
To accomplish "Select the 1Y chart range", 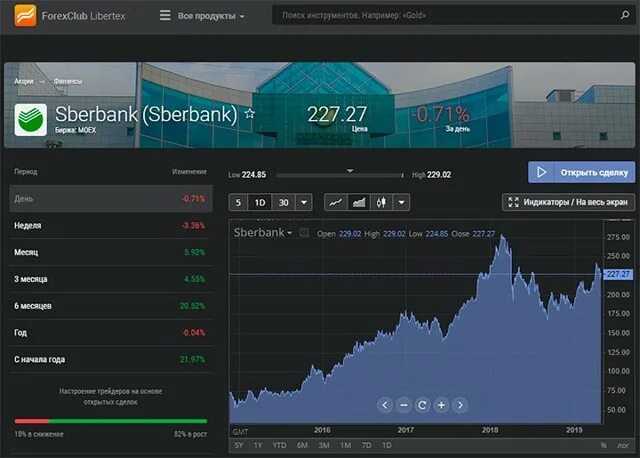I will tap(258, 445).
